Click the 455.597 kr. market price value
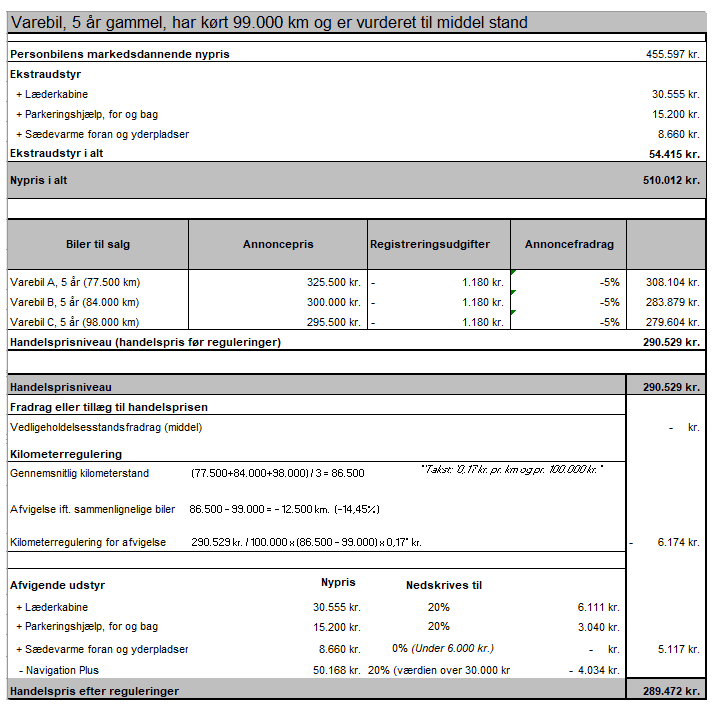 click(x=672, y=54)
